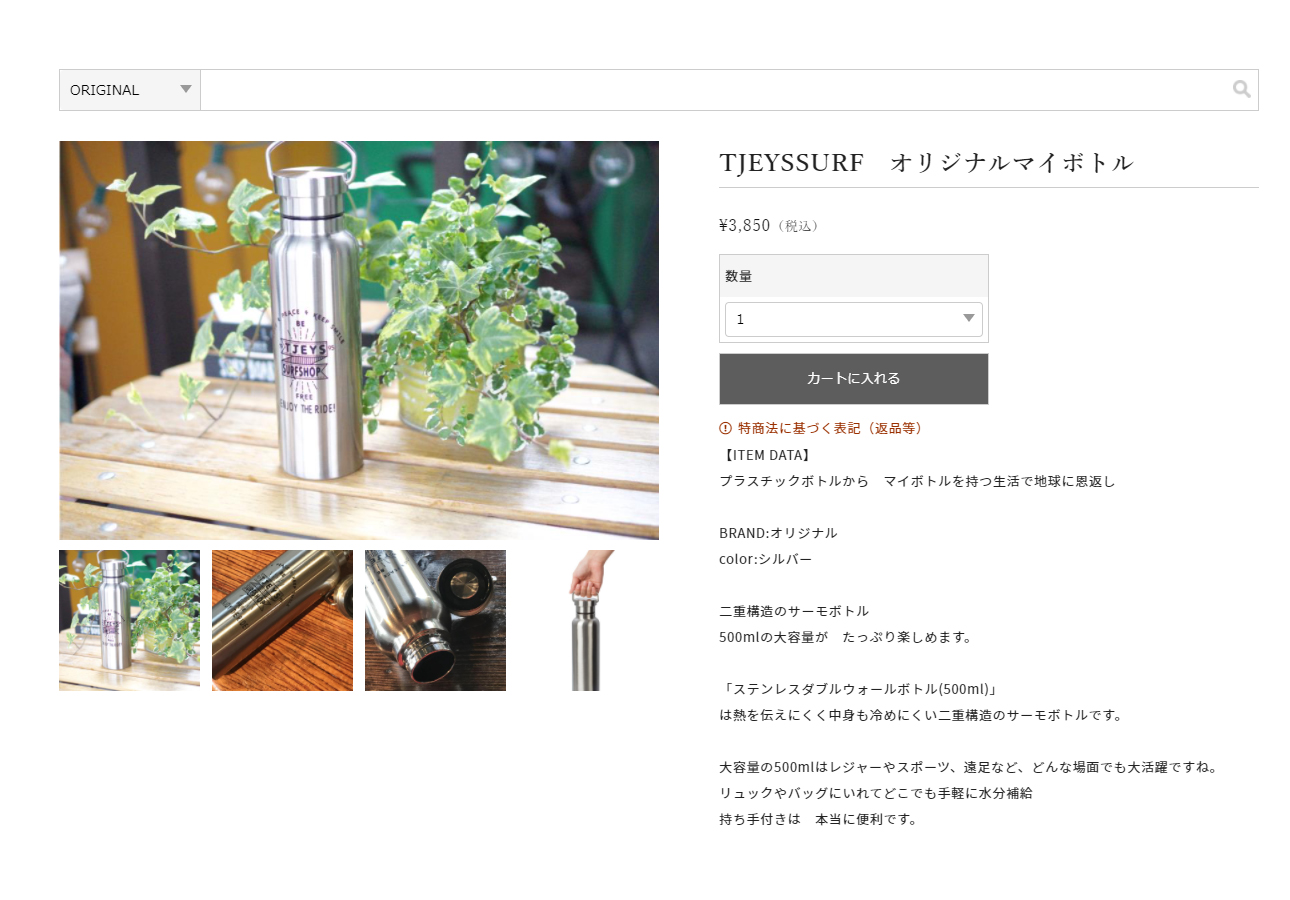The height and width of the screenshot is (900, 1290).
Task: Open the 数量 quantity dropdown
Action: pos(854,319)
